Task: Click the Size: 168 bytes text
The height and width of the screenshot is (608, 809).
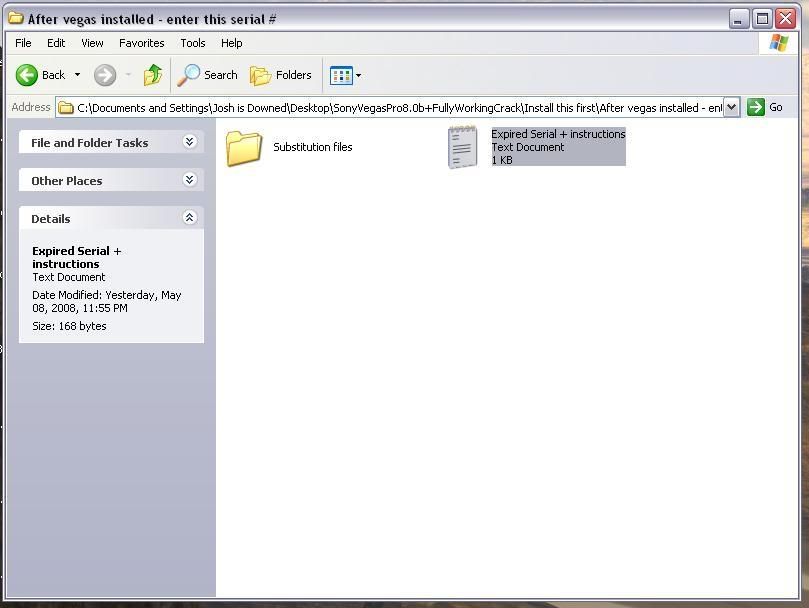Action: 69,326
